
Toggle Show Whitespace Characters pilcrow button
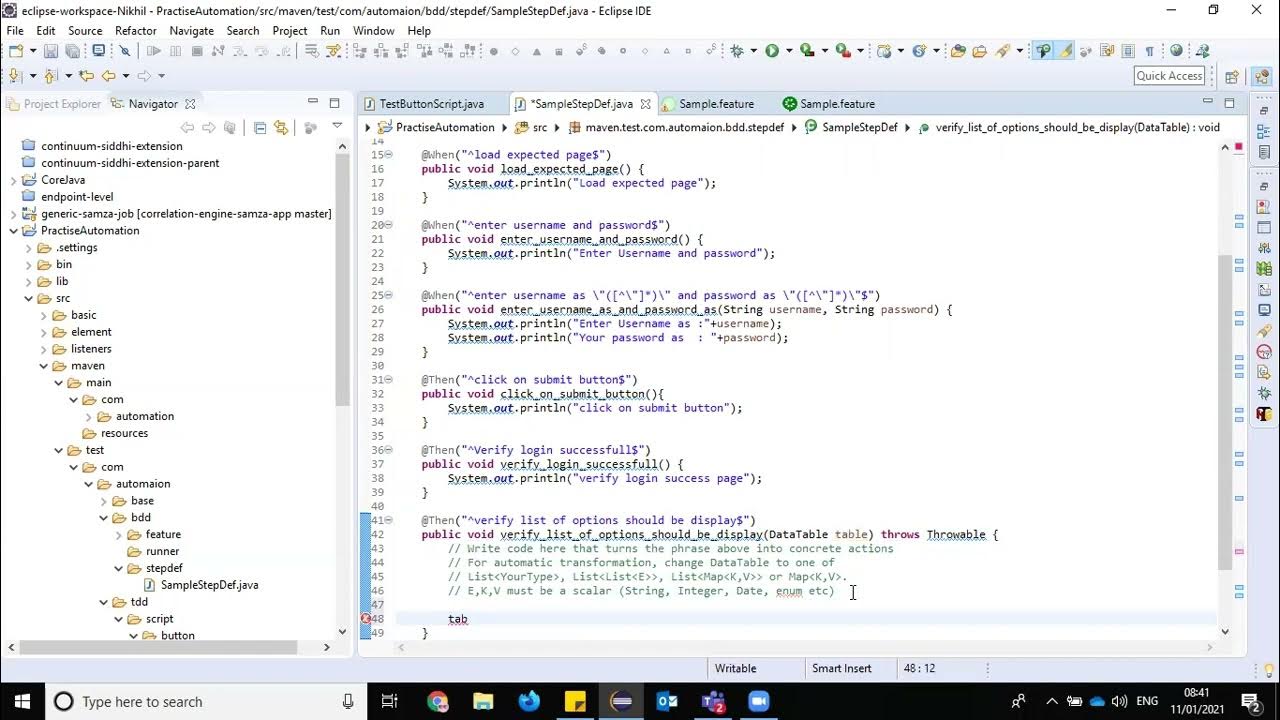coord(1149,50)
